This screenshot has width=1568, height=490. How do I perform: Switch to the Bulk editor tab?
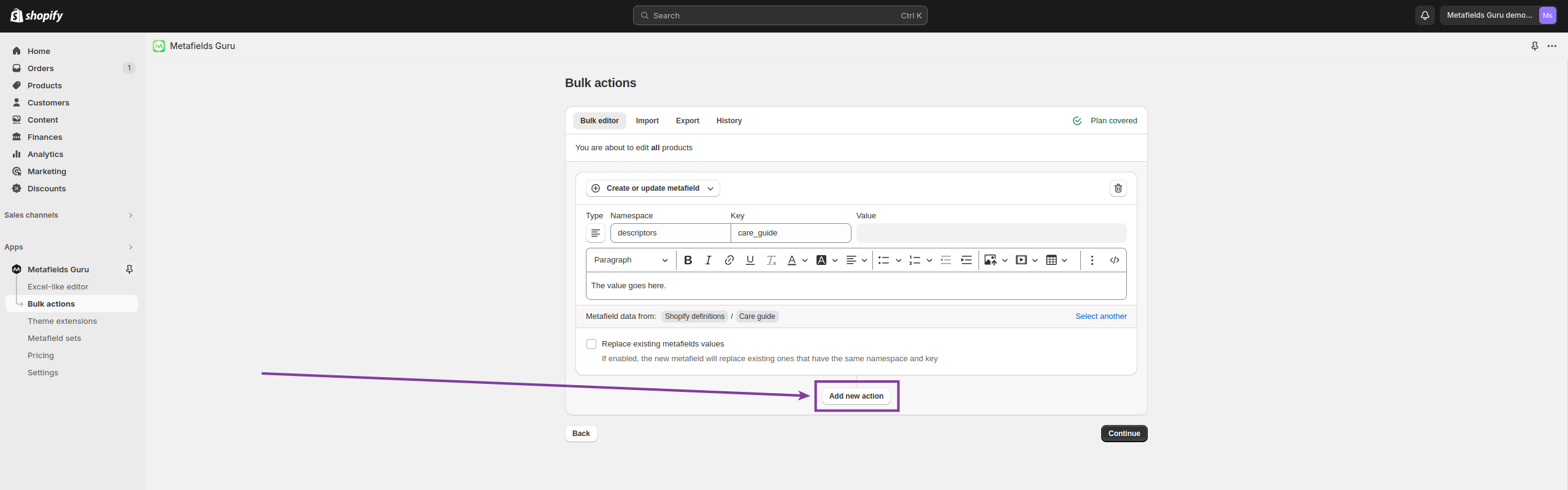coord(599,121)
